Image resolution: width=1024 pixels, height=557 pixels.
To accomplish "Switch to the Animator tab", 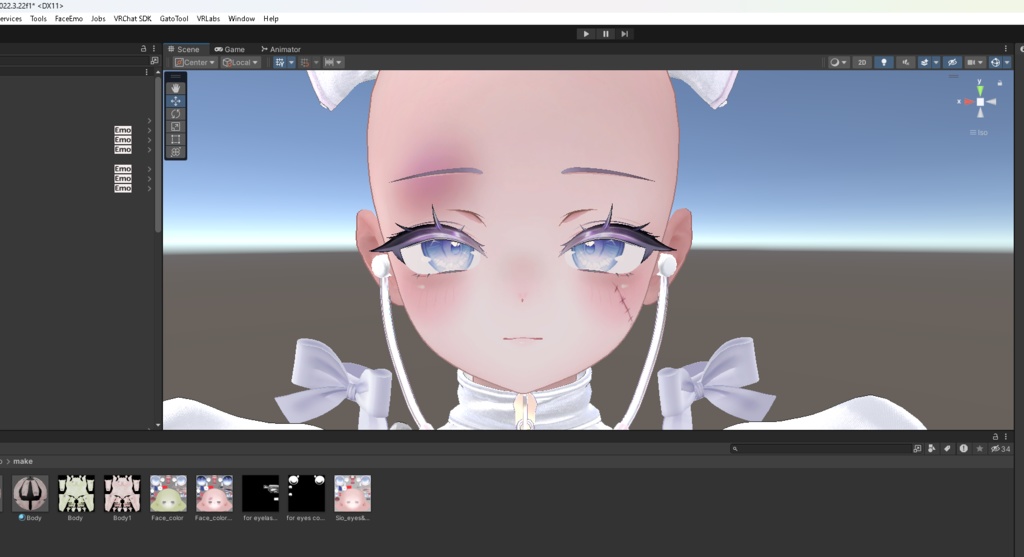I will point(281,50).
